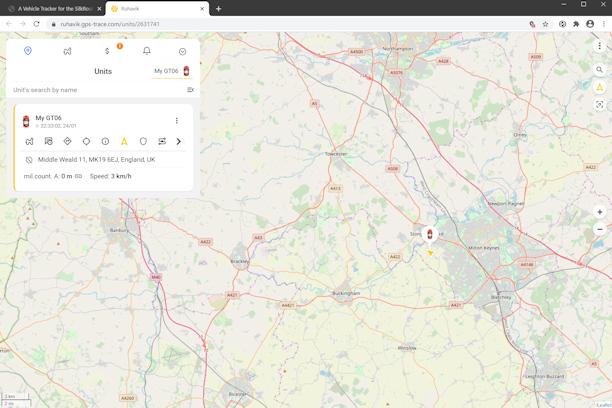The width and height of the screenshot is (612, 408).
Task: Expand more unit tools with right chevron
Action: [x=179, y=141]
